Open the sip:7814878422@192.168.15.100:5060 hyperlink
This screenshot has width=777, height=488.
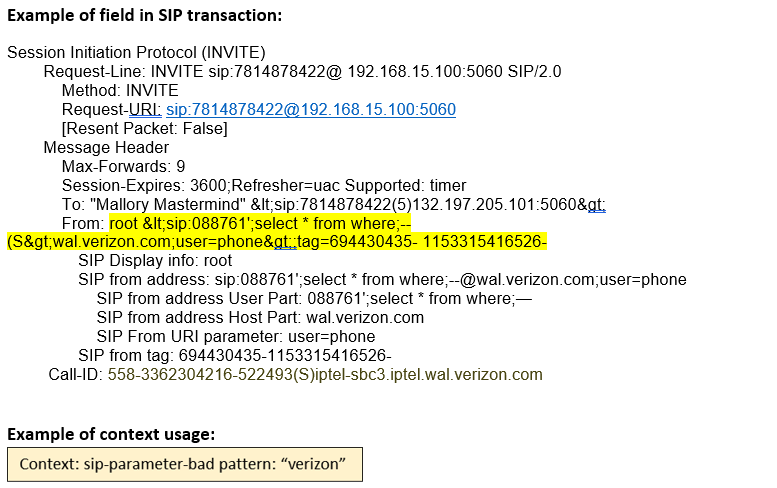310,109
